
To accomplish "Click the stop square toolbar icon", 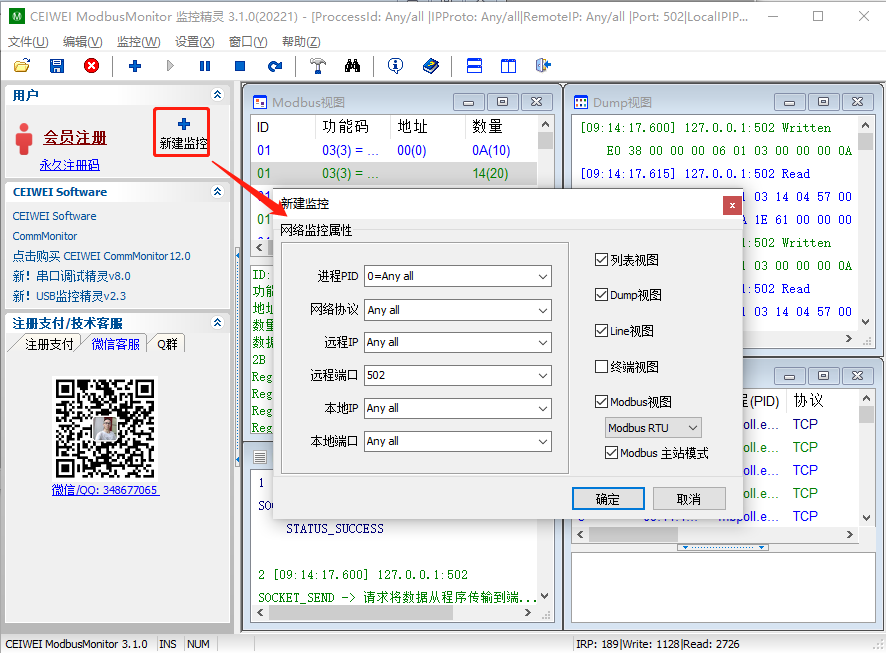I will click(x=240, y=66).
